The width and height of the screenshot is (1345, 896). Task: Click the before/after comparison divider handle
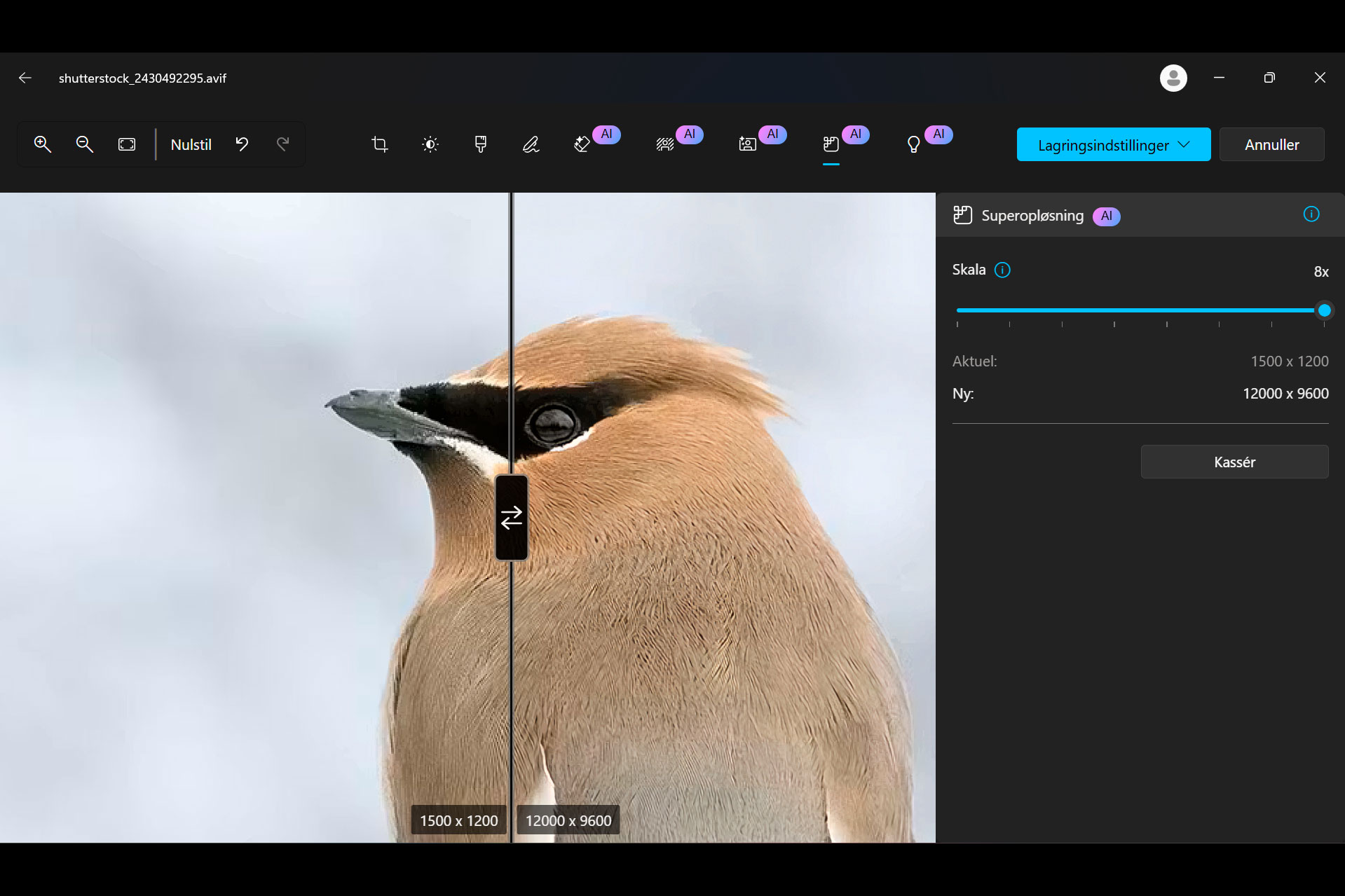click(512, 518)
